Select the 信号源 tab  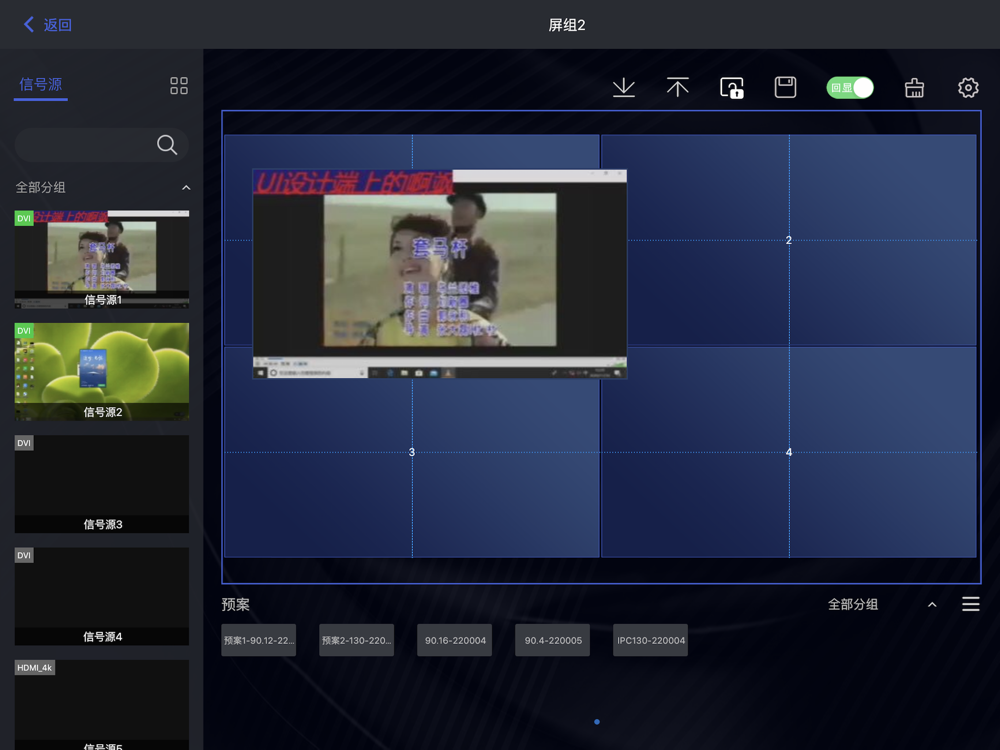[41, 85]
